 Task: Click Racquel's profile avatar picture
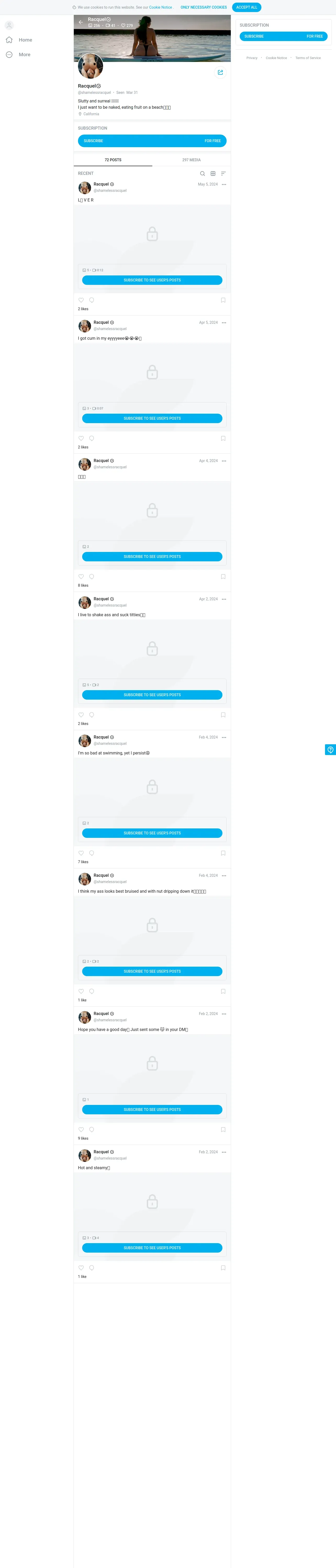[x=90, y=66]
